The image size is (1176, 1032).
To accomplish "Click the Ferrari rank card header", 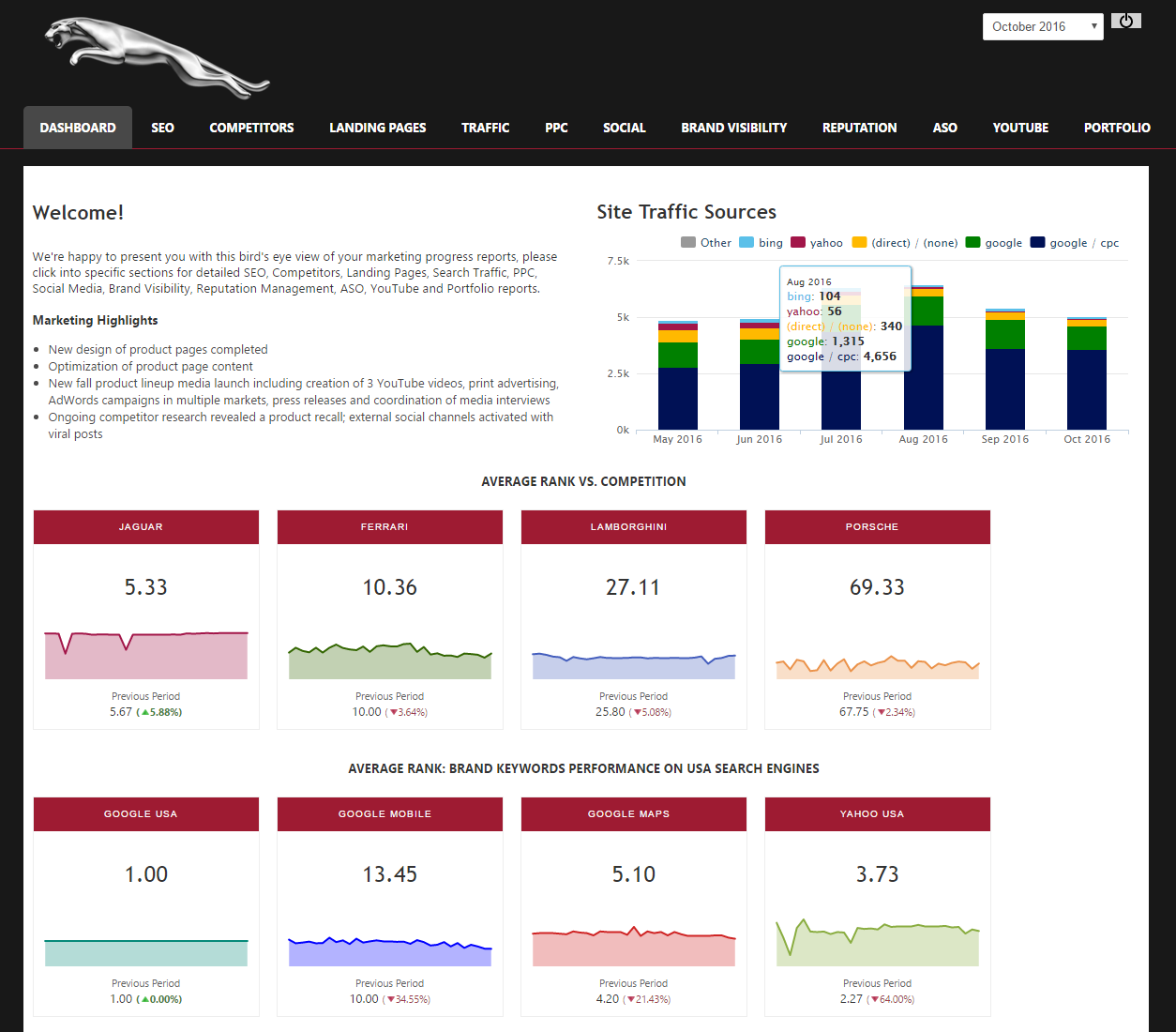I will coord(390,527).
